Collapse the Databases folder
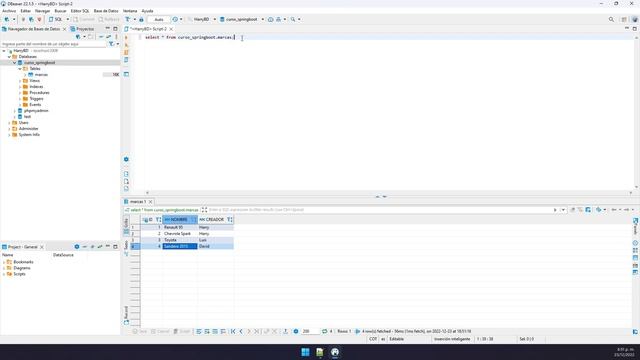 click(9, 57)
